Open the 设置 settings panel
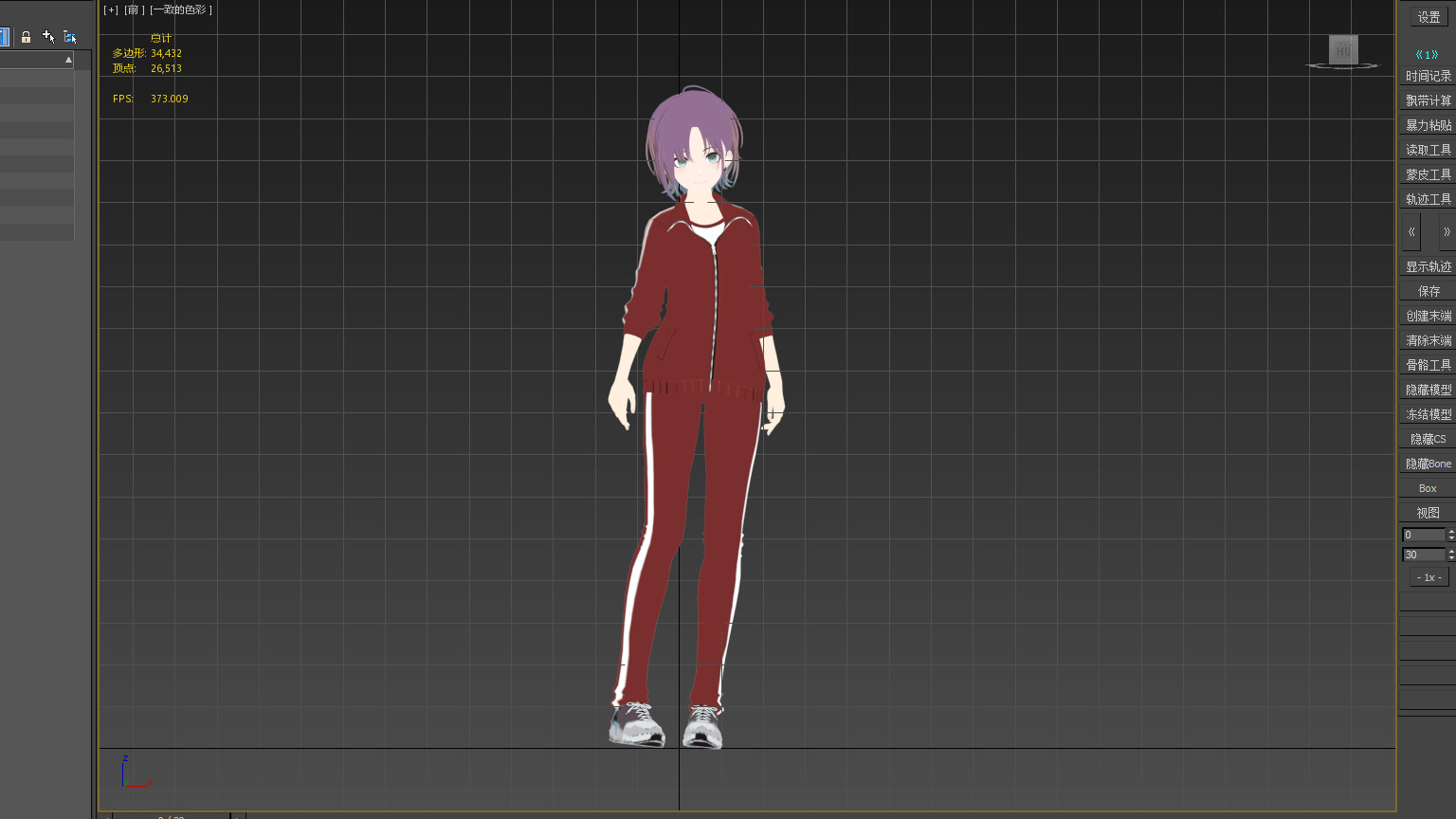The height and width of the screenshot is (819, 1456). coord(1429,17)
